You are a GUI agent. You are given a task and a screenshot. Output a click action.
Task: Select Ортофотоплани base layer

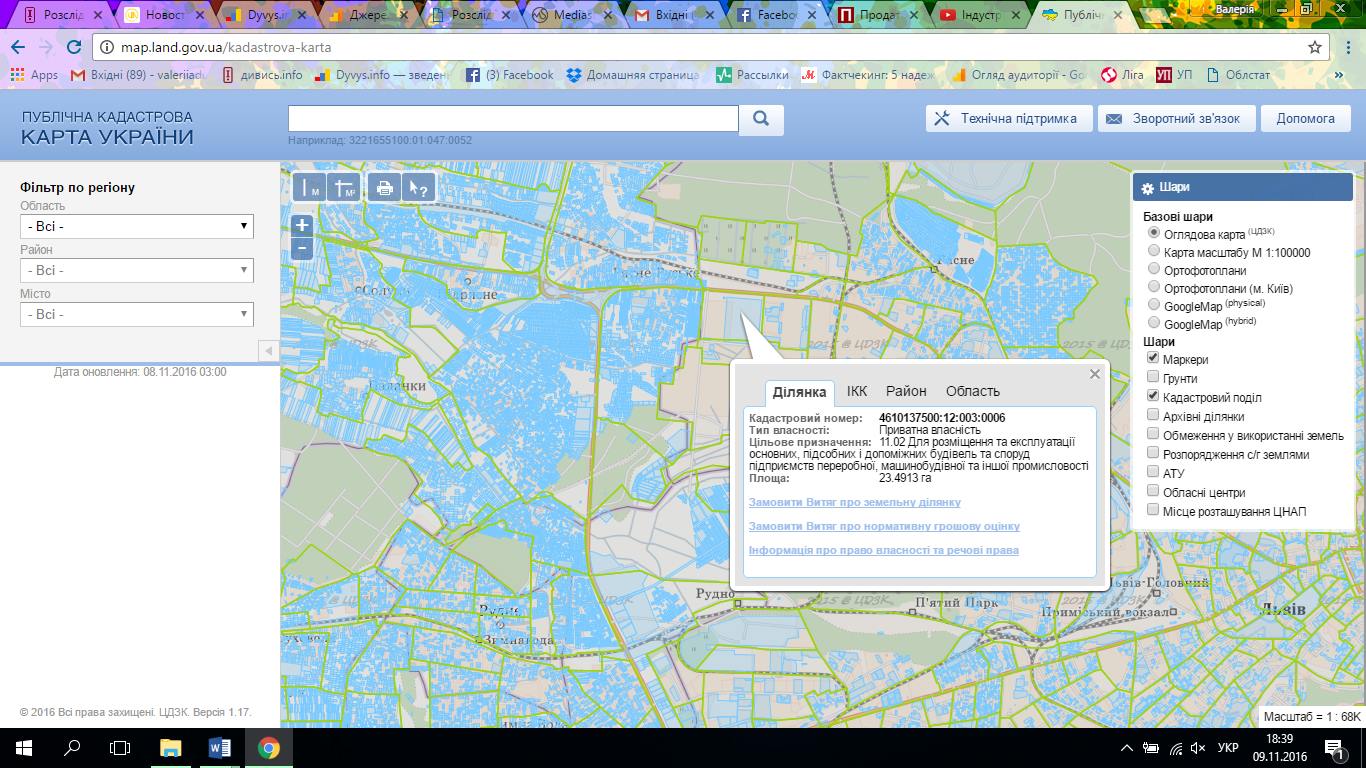1154,269
